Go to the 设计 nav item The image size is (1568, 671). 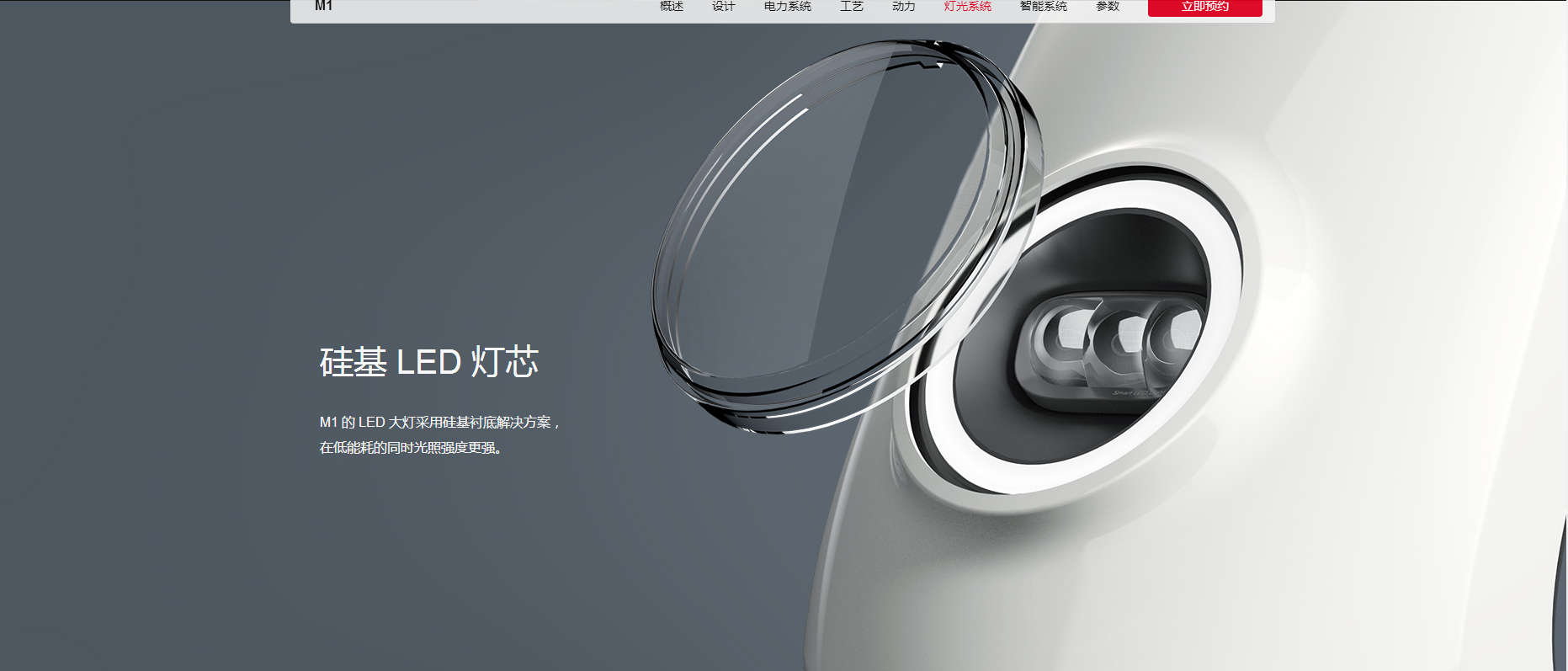[x=724, y=6]
